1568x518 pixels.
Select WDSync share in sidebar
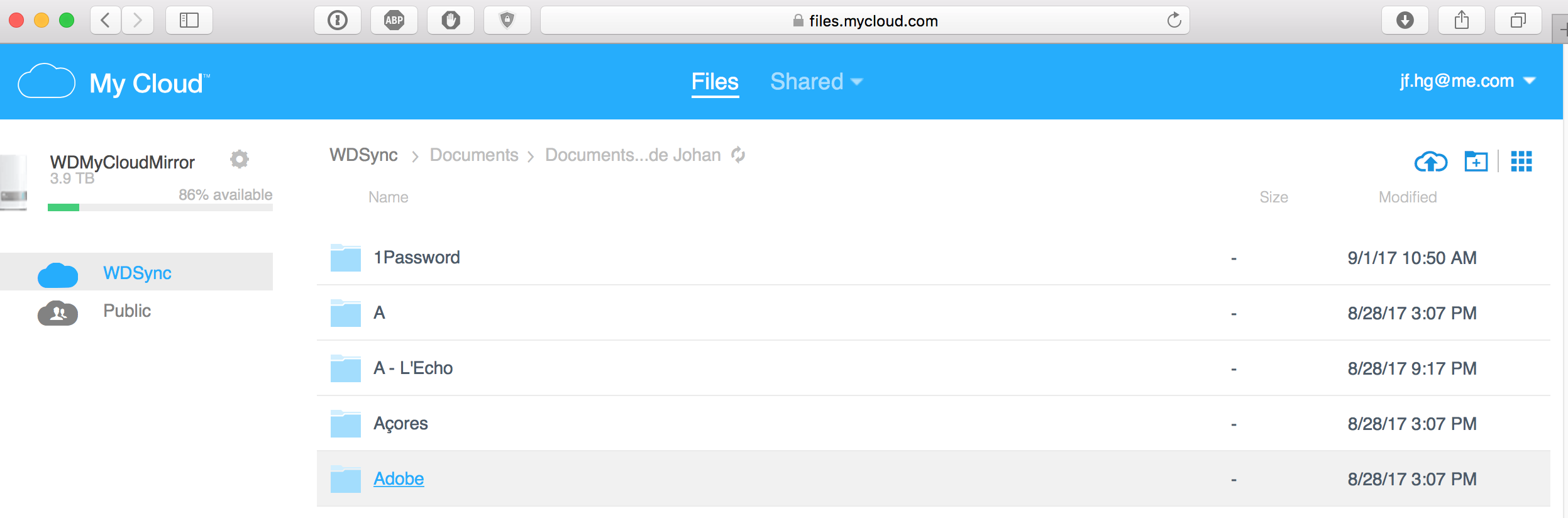click(x=137, y=273)
